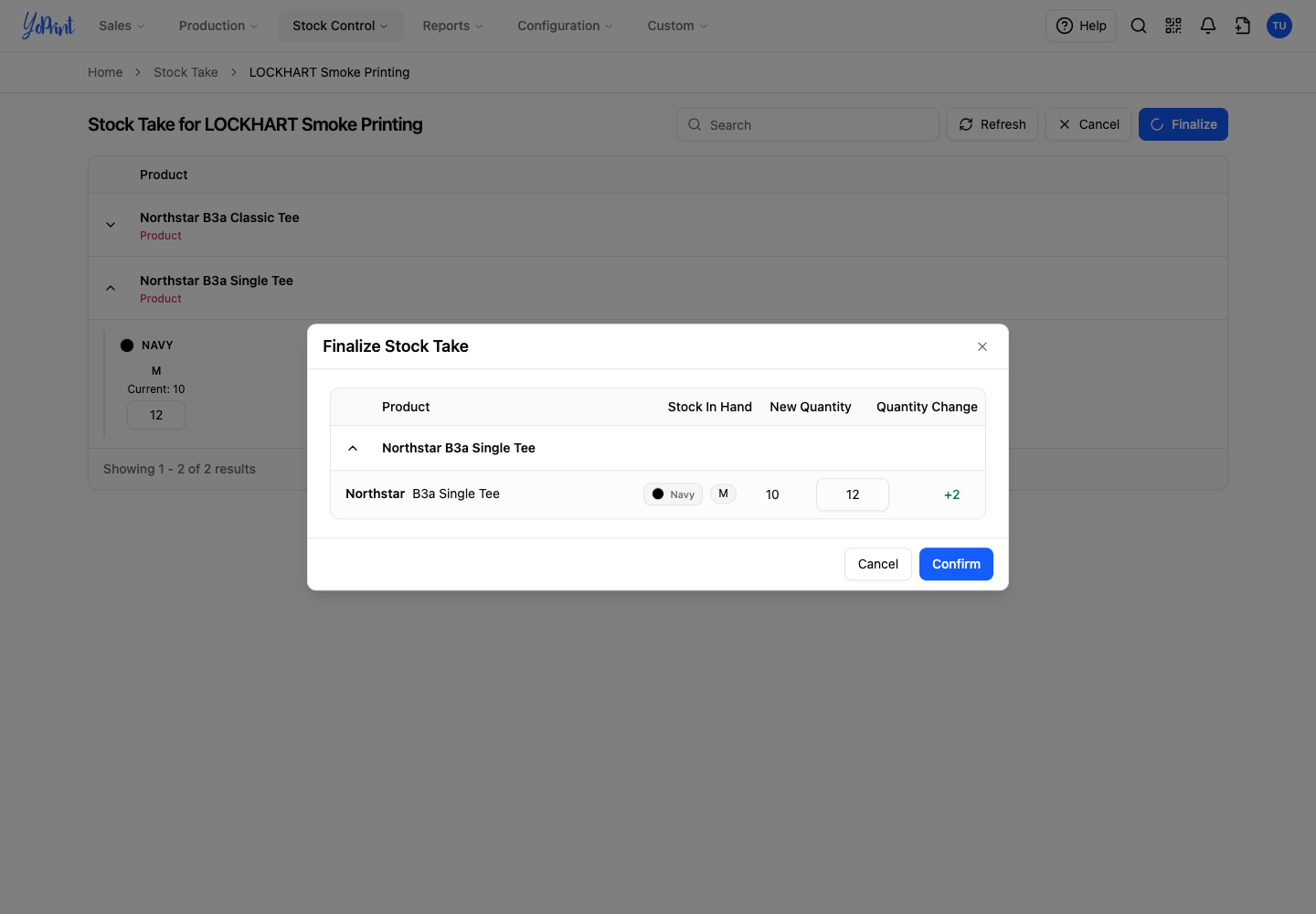Click the M size tag in dialog

point(723,494)
